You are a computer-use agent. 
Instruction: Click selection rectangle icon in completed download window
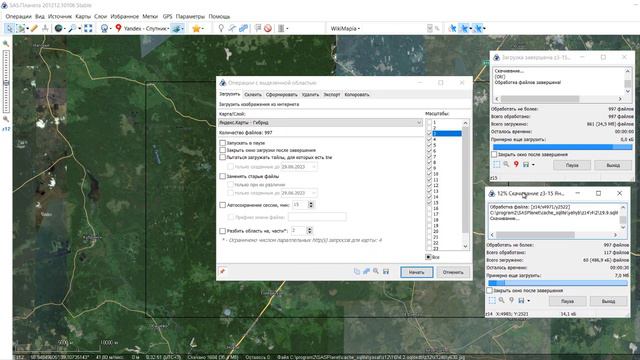pos(496,164)
